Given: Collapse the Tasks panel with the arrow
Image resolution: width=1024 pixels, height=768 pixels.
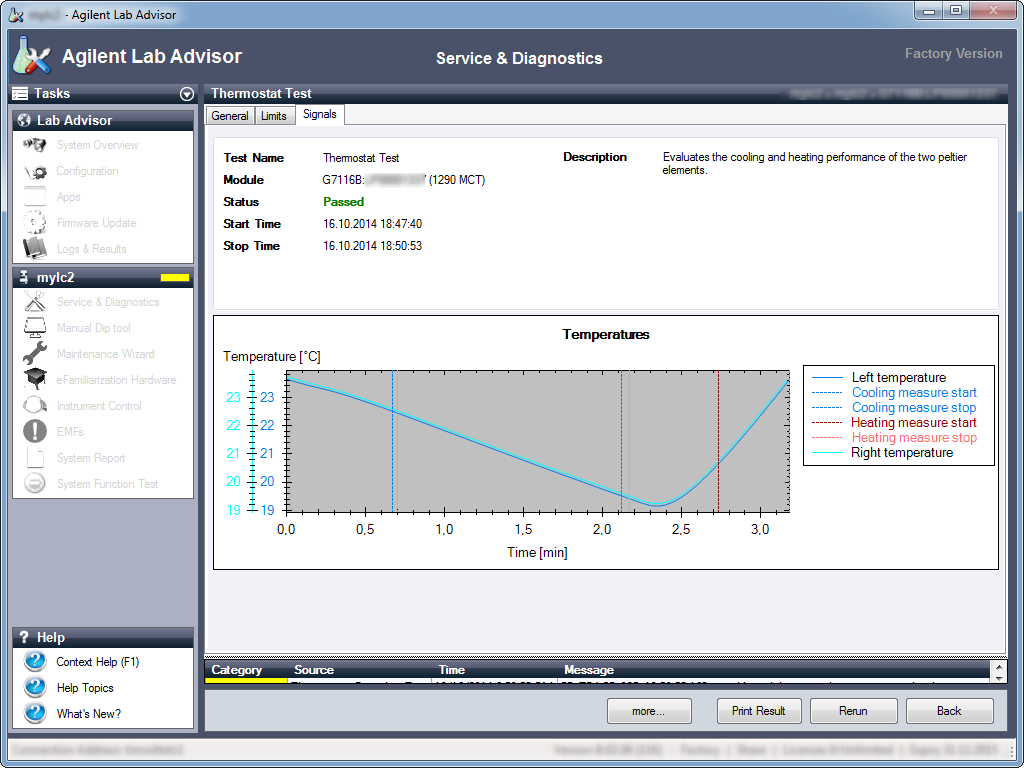Looking at the screenshot, I should click(186, 94).
